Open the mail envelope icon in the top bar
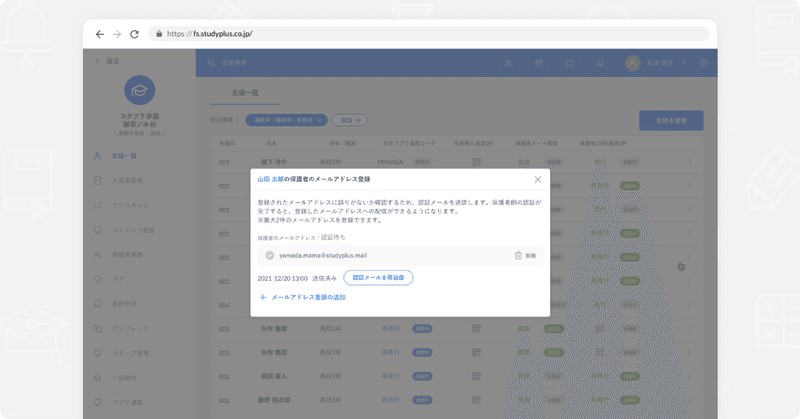This screenshot has width=800, height=419. tap(539, 63)
